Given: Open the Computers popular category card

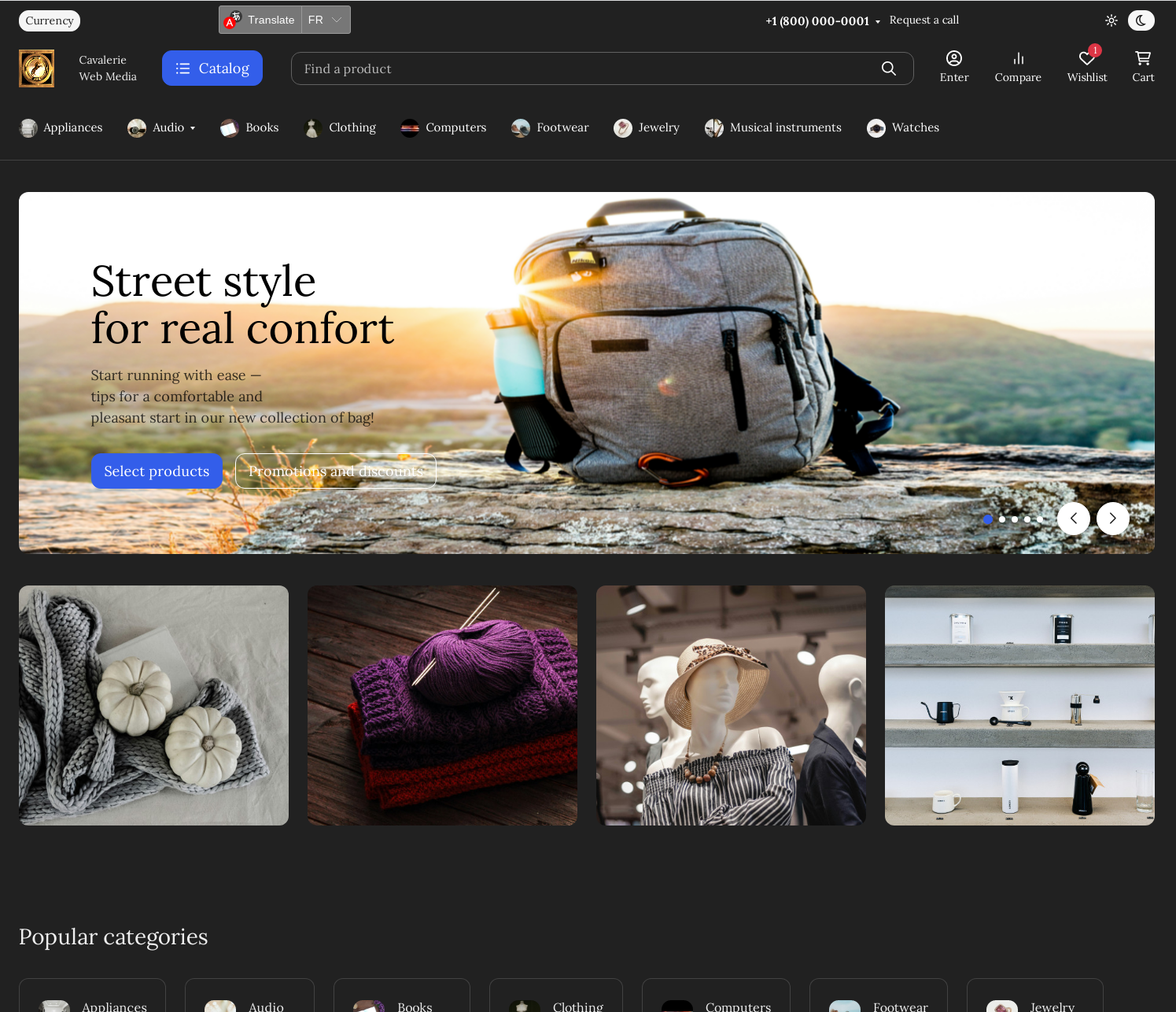Looking at the screenshot, I should [716, 995].
